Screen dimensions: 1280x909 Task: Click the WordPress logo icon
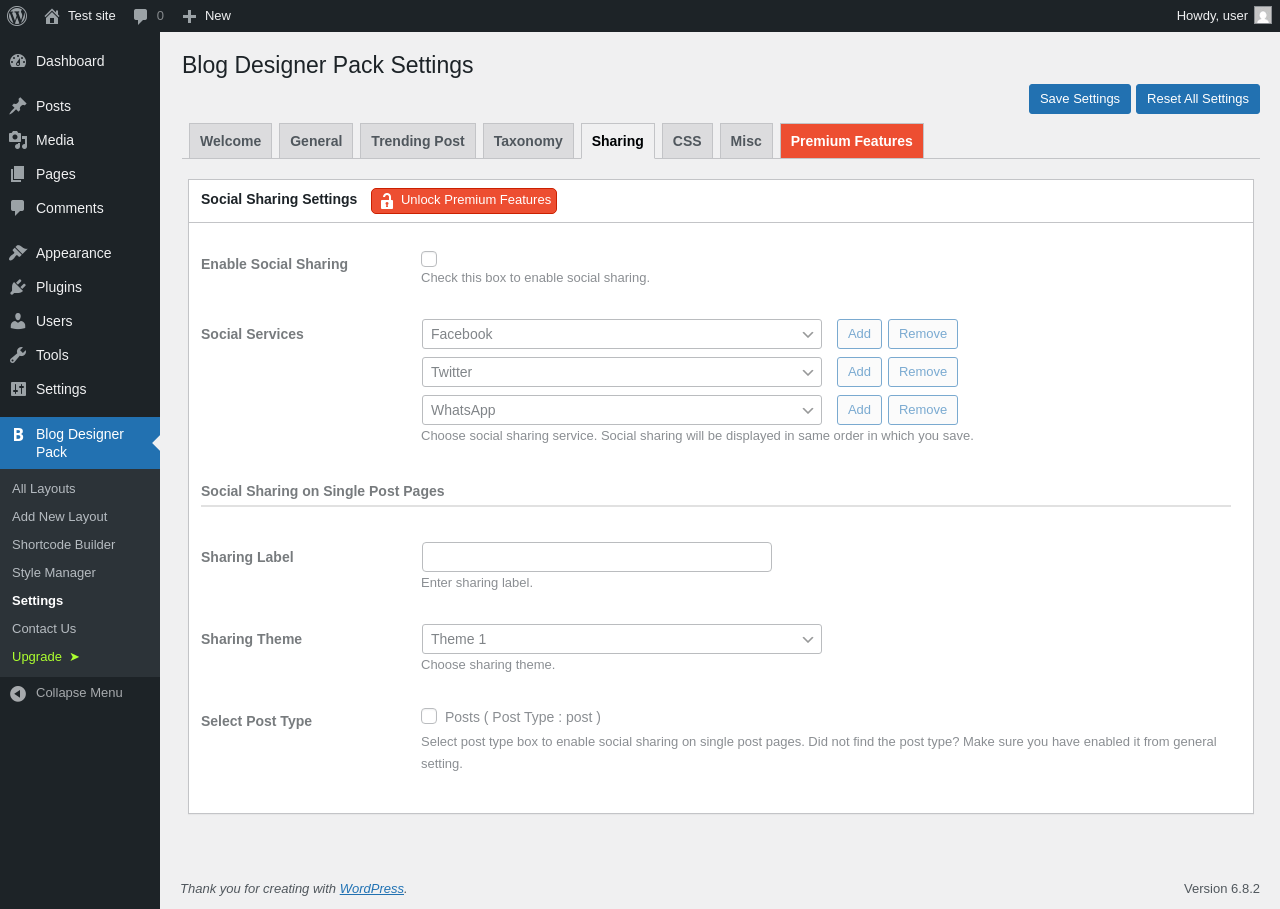click(17, 16)
